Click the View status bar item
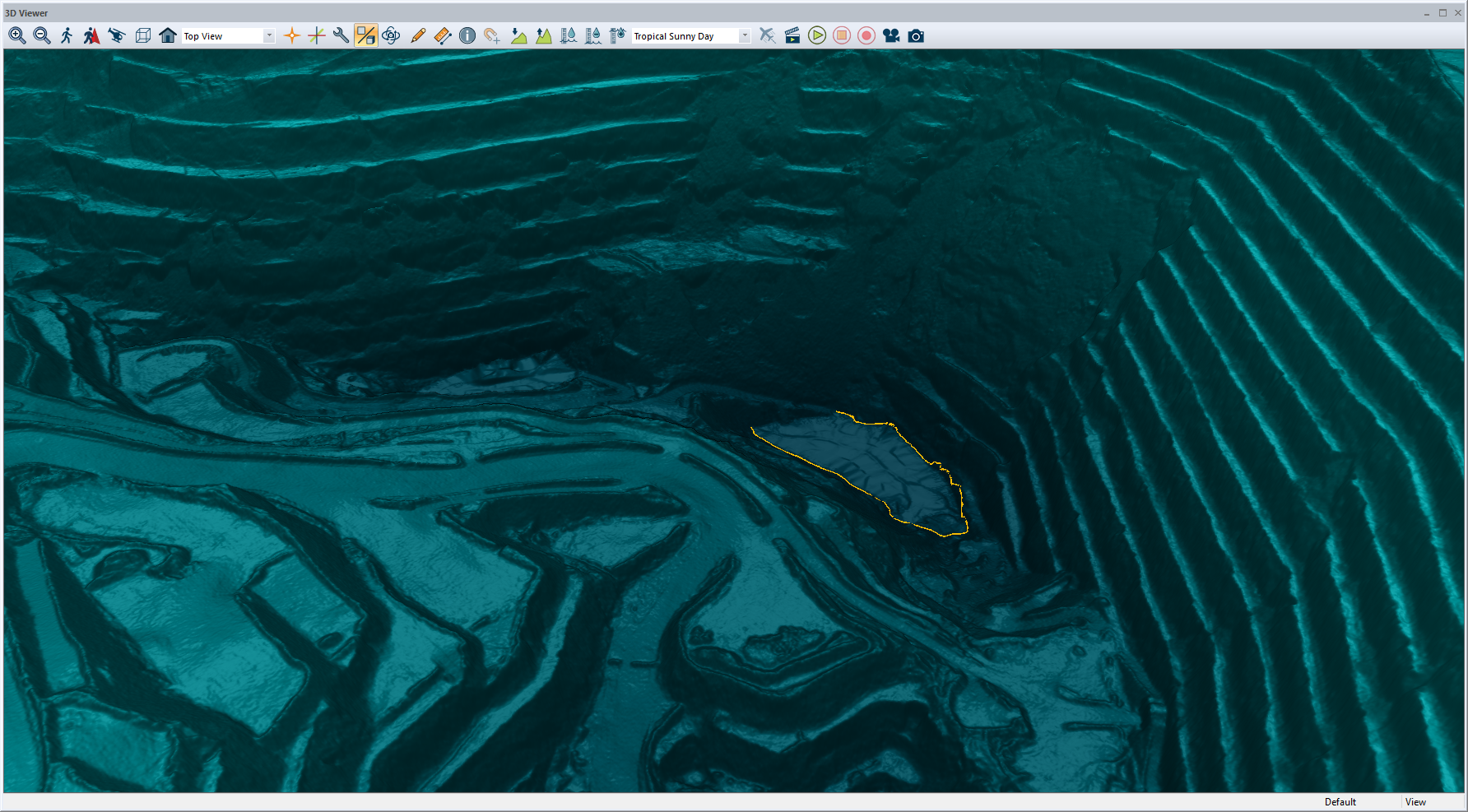This screenshot has width=1468, height=812. coord(1415,802)
